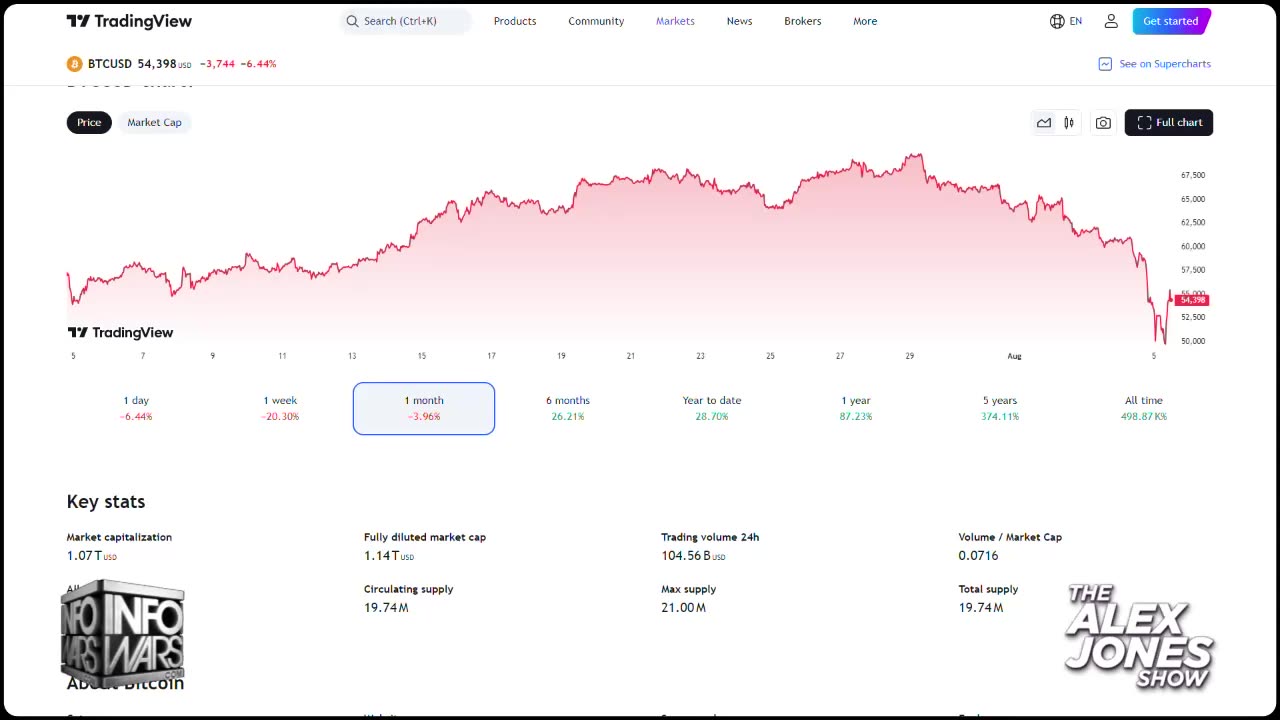Click the search magnifier icon
This screenshot has width=1280, height=720.
coord(352,21)
